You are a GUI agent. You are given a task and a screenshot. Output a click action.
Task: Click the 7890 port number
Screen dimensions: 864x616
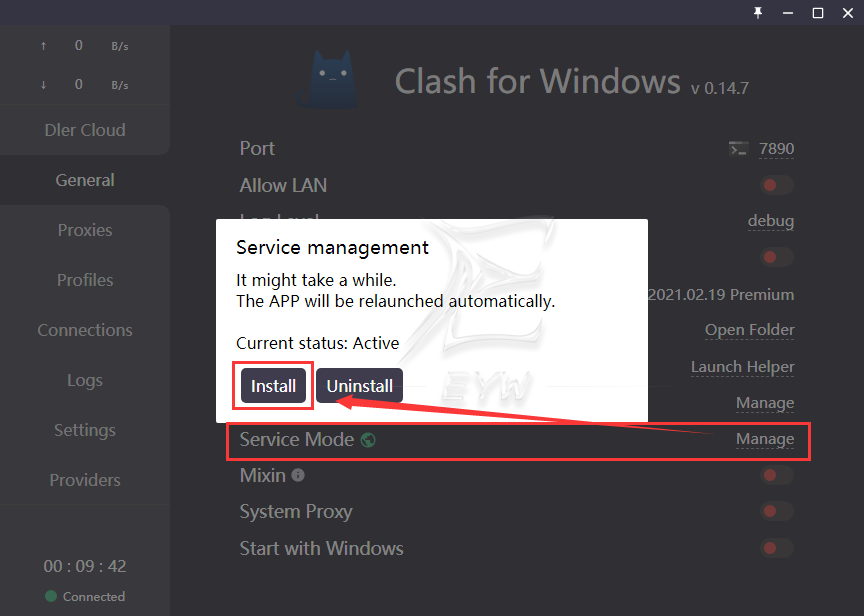(776, 149)
